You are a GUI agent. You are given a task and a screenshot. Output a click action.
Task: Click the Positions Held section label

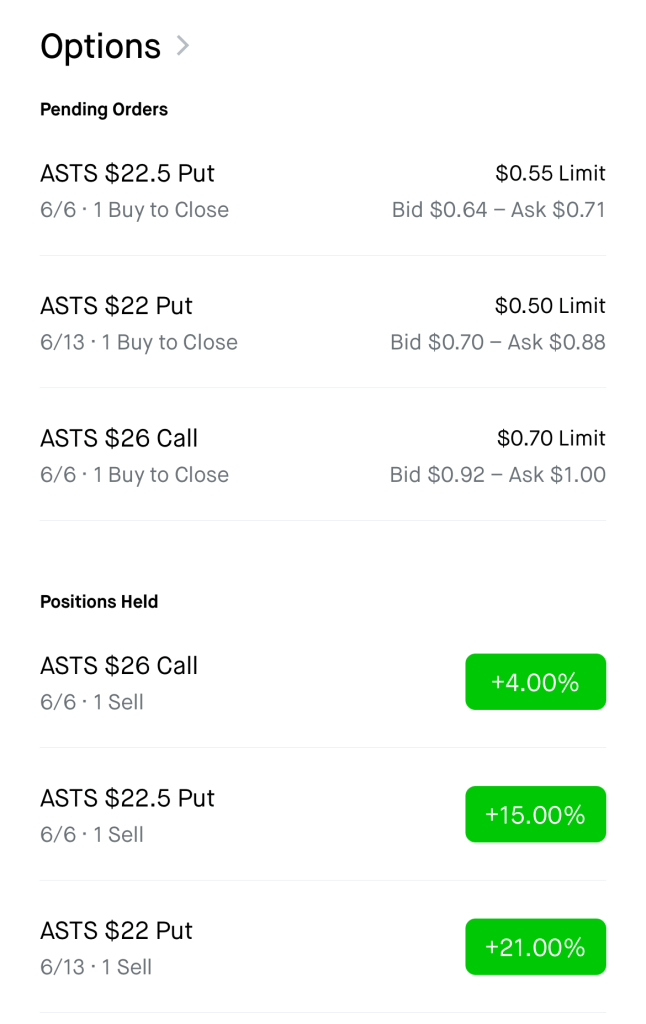99,602
